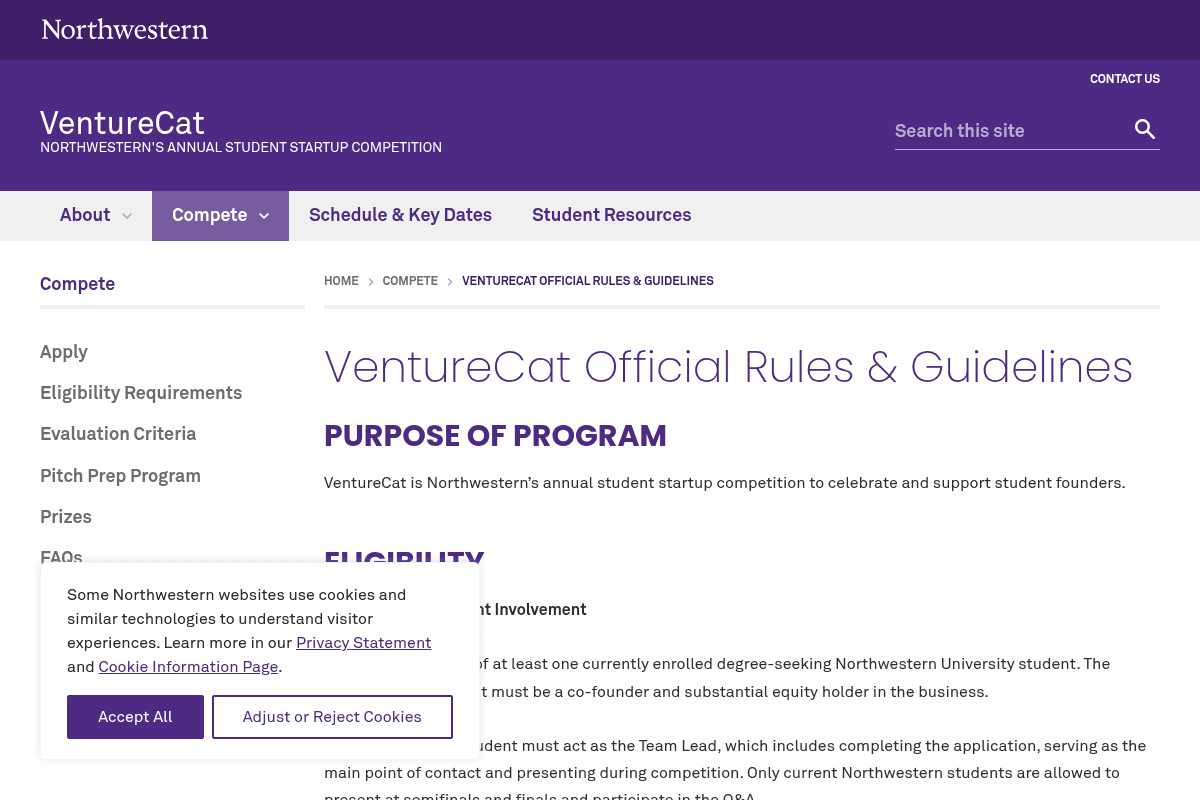Open Prizes sidebar link
The height and width of the screenshot is (800, 1200).
point(66,517)
